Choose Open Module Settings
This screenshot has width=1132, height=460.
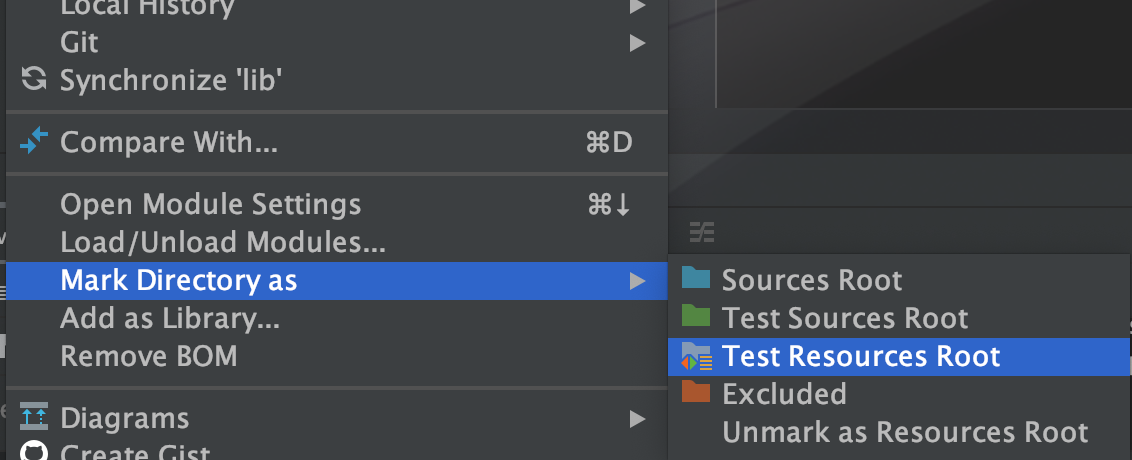point(210,205)
